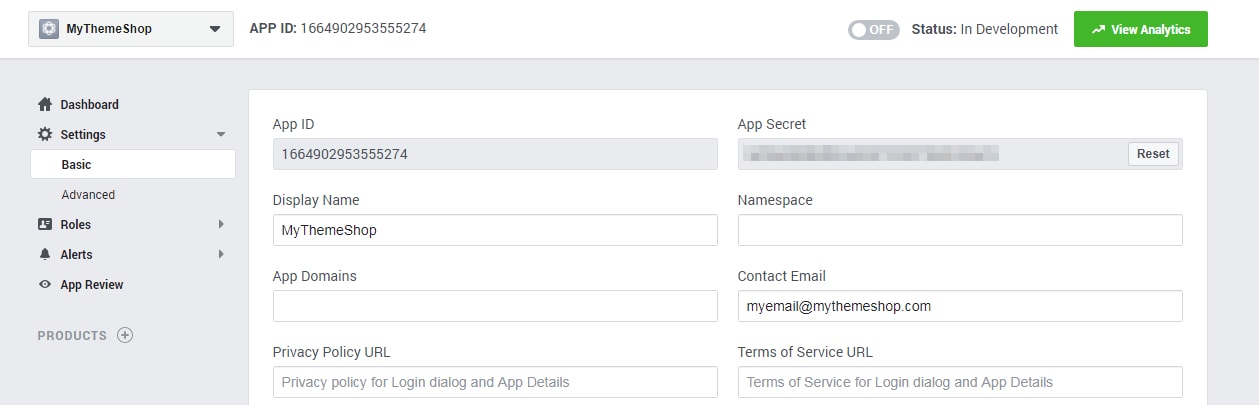The width and height of the screenshot is (1259, 405).
Task: Open the Advanced settings menu item
Action: point(88,195)
